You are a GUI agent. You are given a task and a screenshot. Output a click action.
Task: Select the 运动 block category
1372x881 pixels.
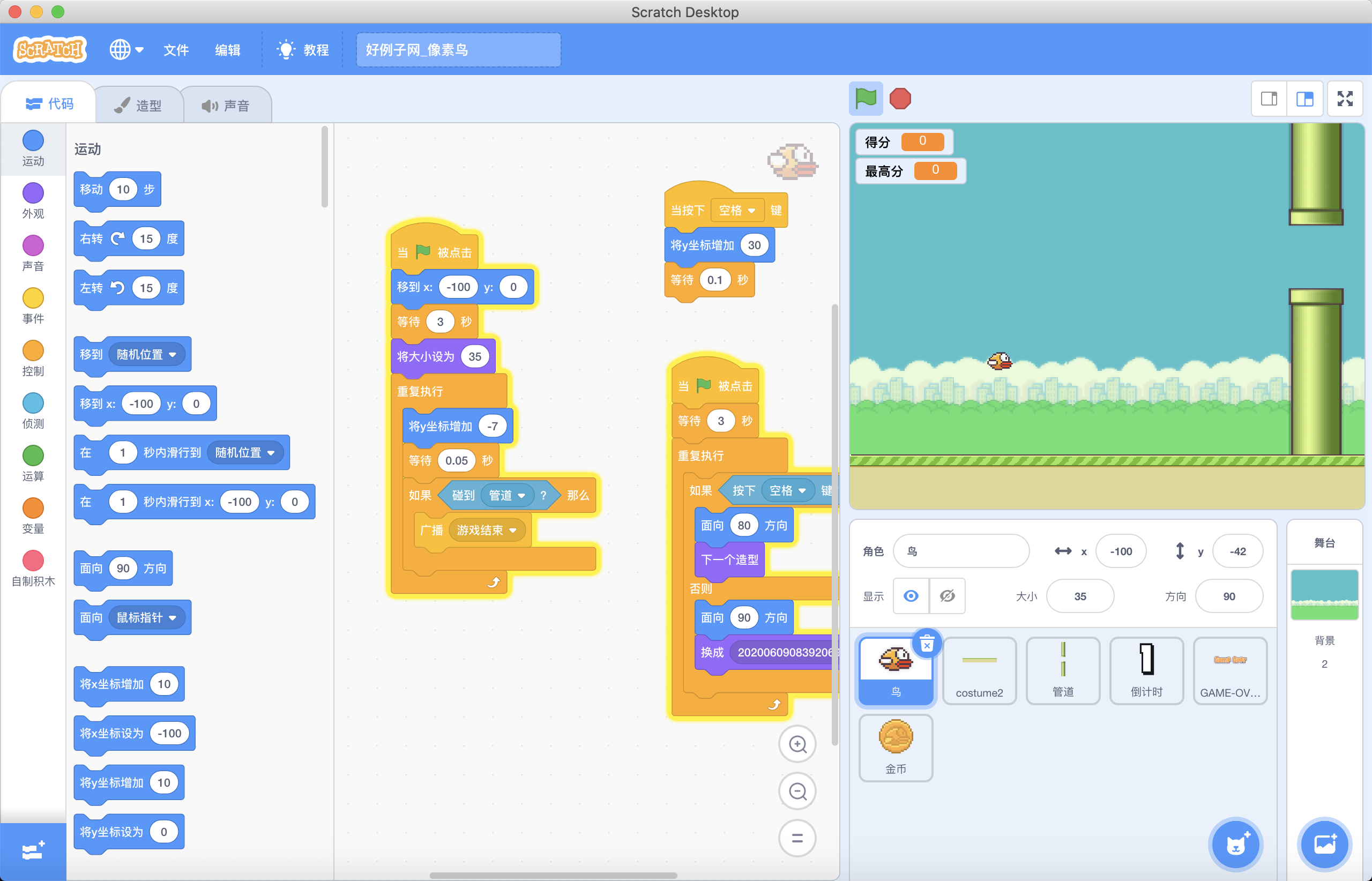click(x=33, y=149)
